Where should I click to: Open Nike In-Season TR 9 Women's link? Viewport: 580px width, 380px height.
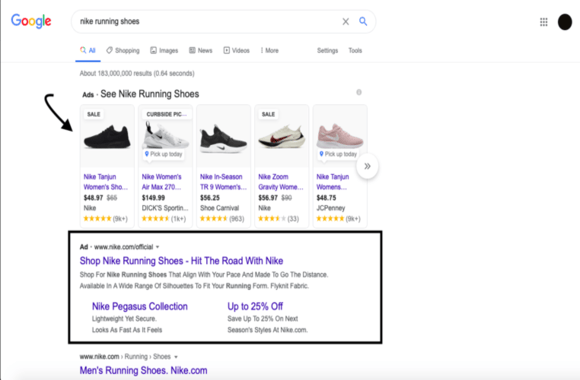tap(223, 182)
